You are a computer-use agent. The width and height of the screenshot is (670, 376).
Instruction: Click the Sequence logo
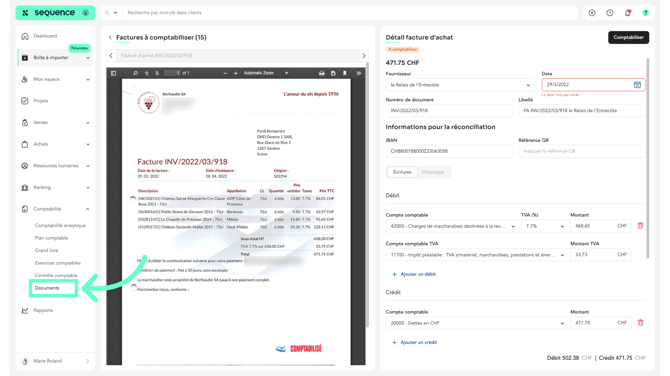pyautogui.click(x=55, y=13)
